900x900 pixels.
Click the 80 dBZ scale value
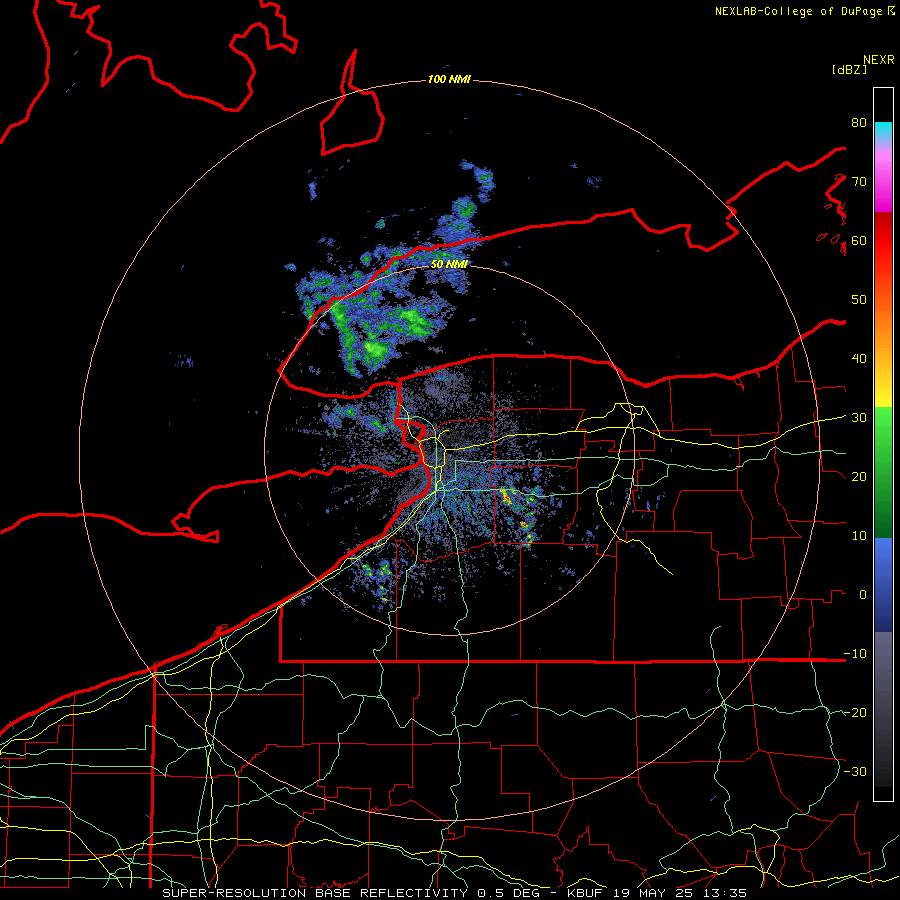[x=859, y=123]
